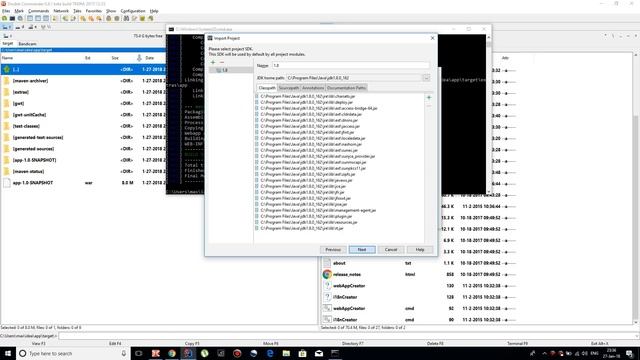This screenshot has height=360, width=640.
Task: Switch to the Annotations tab
Action: point(313,88)
